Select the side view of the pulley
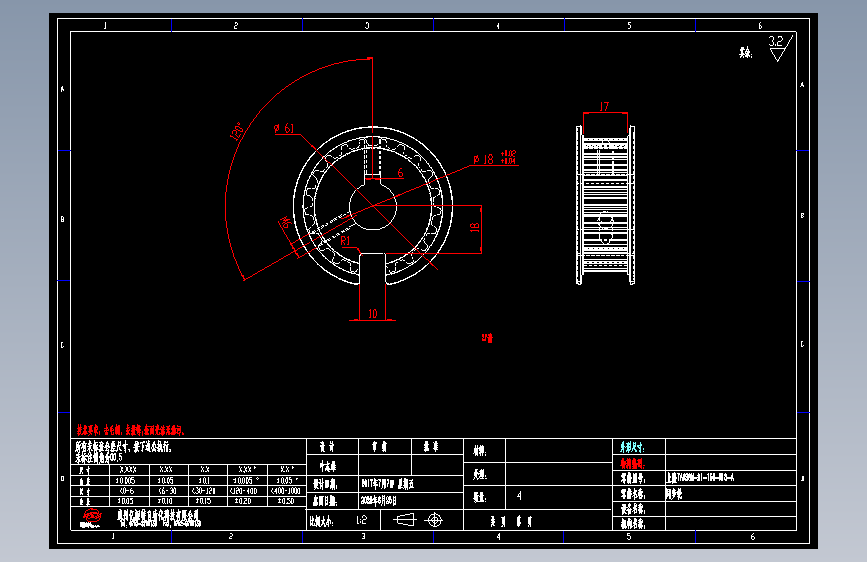 point(605,205)
